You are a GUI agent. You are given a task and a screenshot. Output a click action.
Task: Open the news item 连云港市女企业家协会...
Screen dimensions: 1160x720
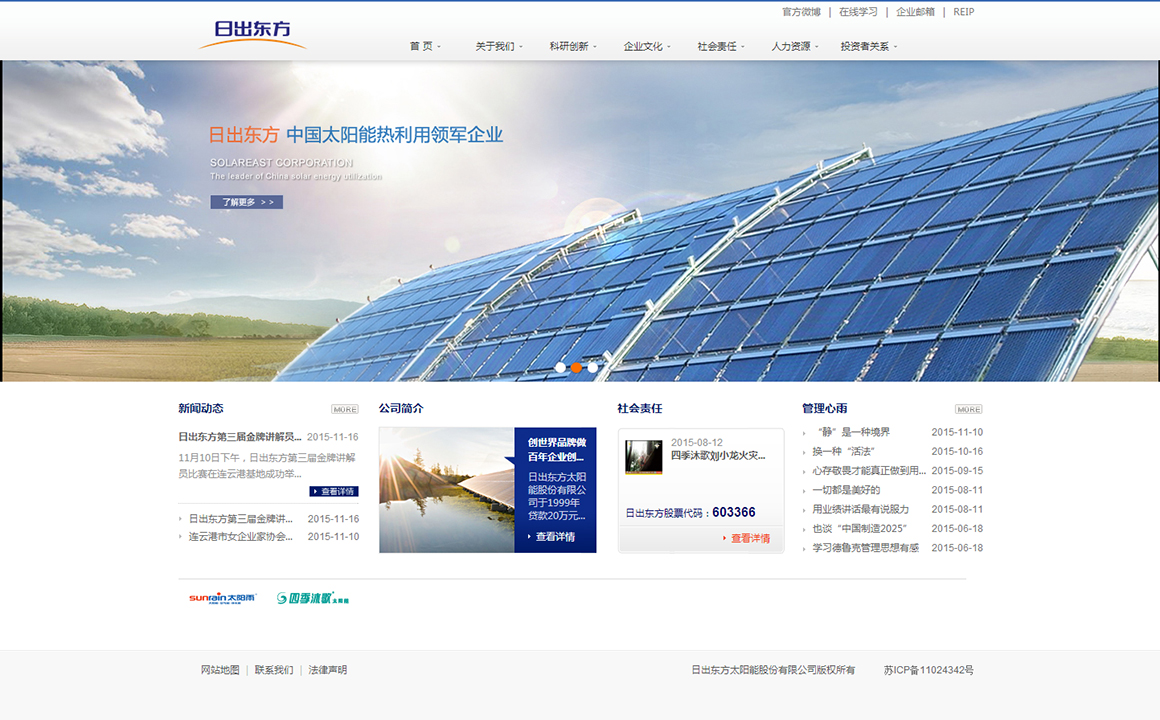point(240,536)
